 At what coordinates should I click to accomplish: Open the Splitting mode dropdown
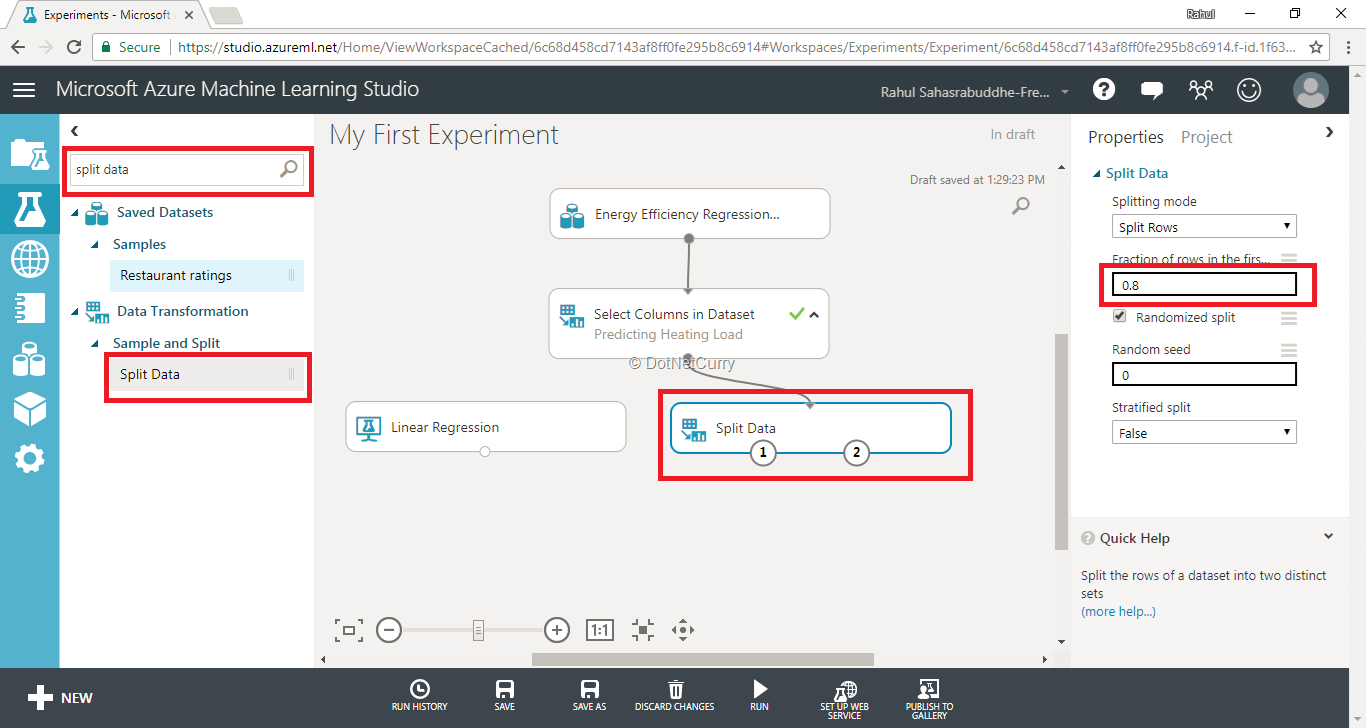click(x=1204, y=227)
